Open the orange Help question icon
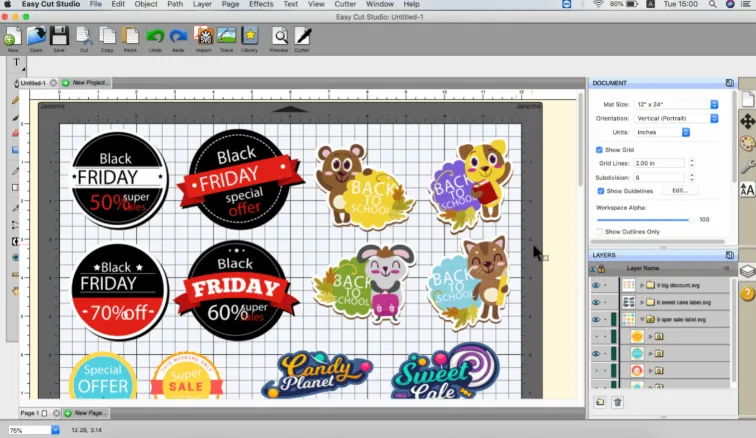The width and height of the screenshot is (756, 438). (x=747, y=293)
